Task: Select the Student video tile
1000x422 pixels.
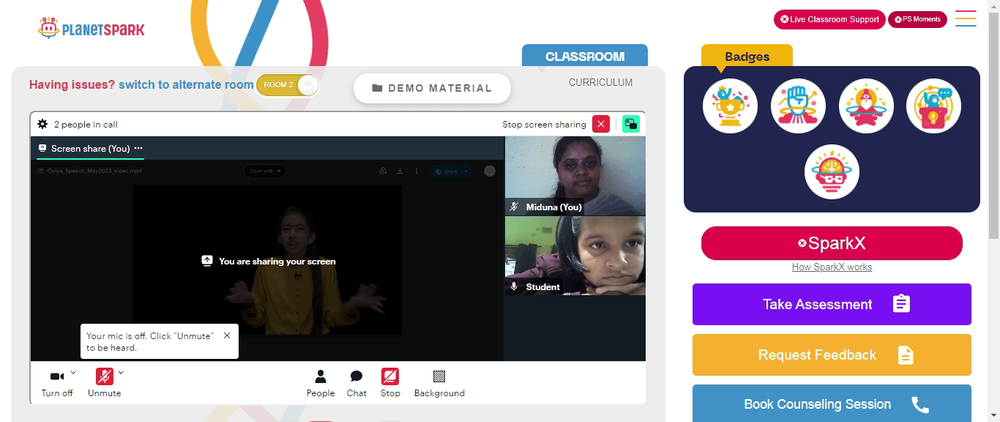Action: click(575, 256)
